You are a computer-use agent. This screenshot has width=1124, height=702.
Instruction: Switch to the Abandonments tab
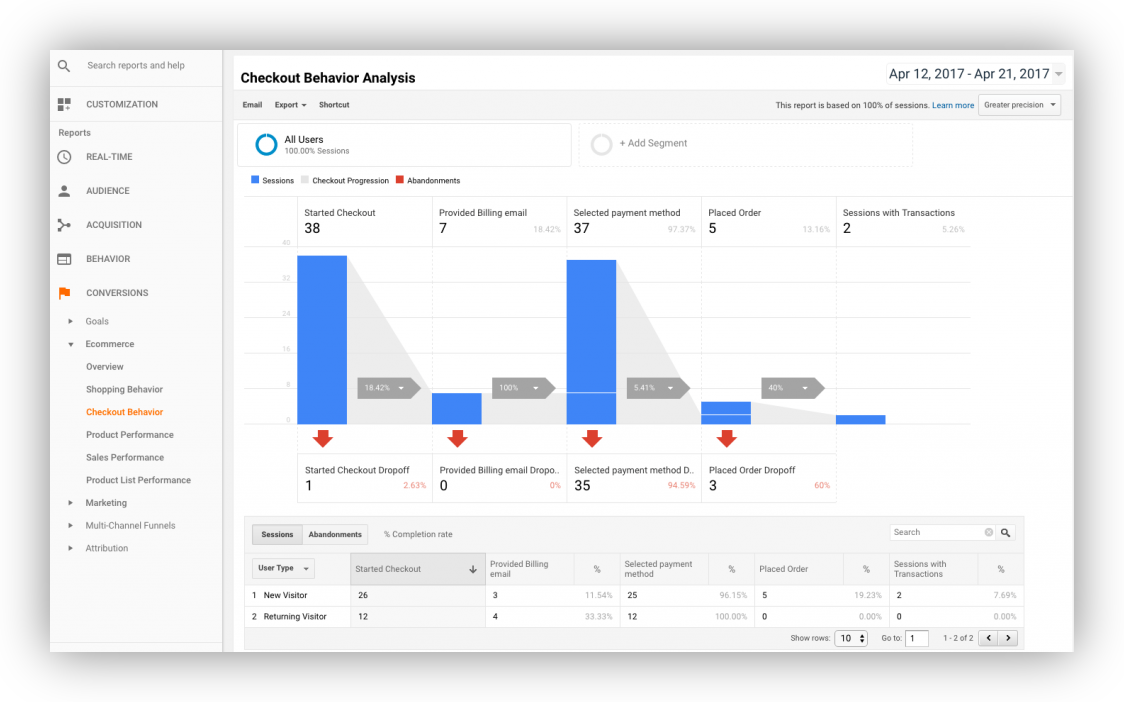pyautogui.click(x=335, y=535)
